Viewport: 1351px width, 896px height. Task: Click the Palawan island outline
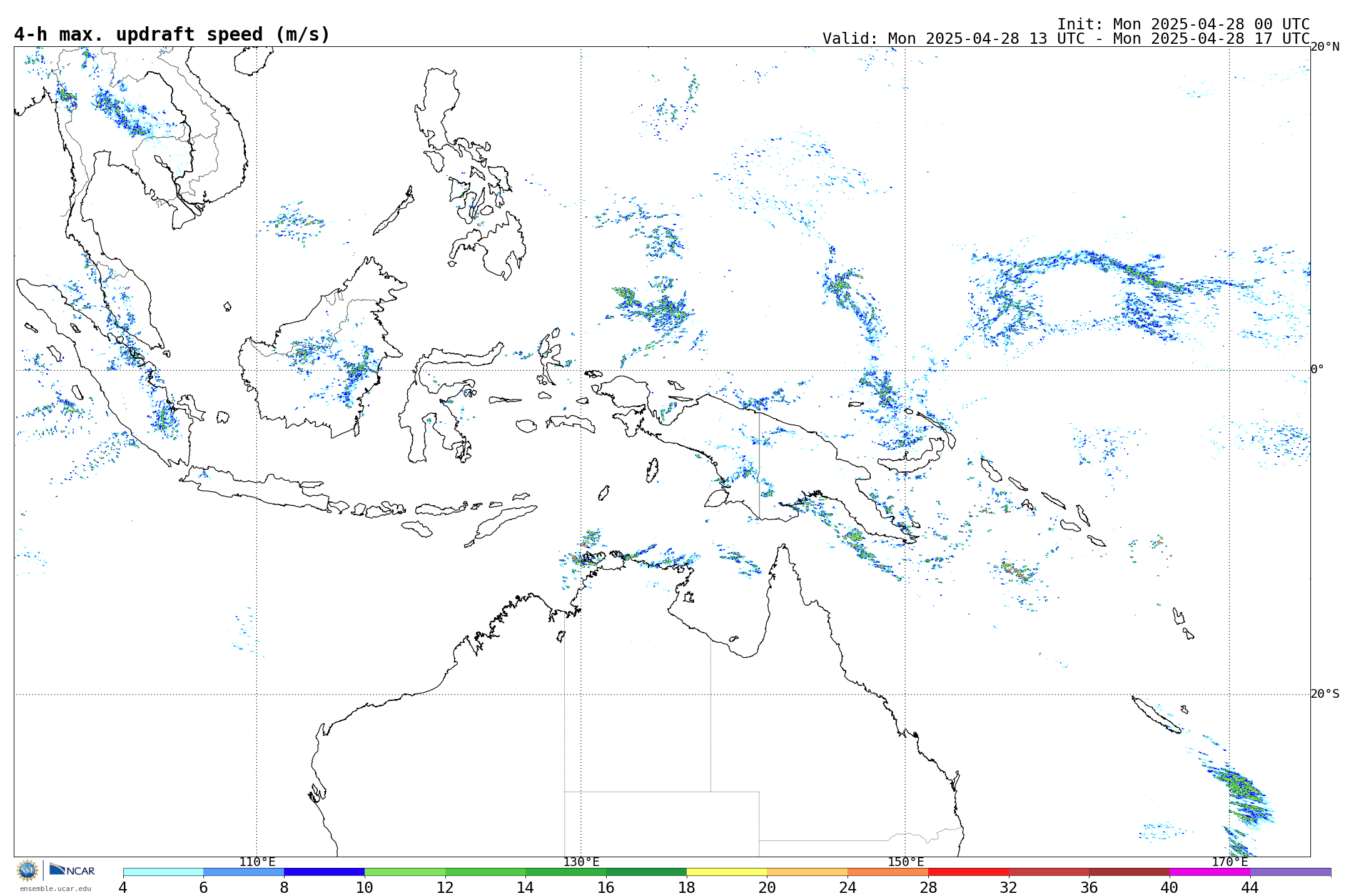pyautogui.click(x=393, y=211)
